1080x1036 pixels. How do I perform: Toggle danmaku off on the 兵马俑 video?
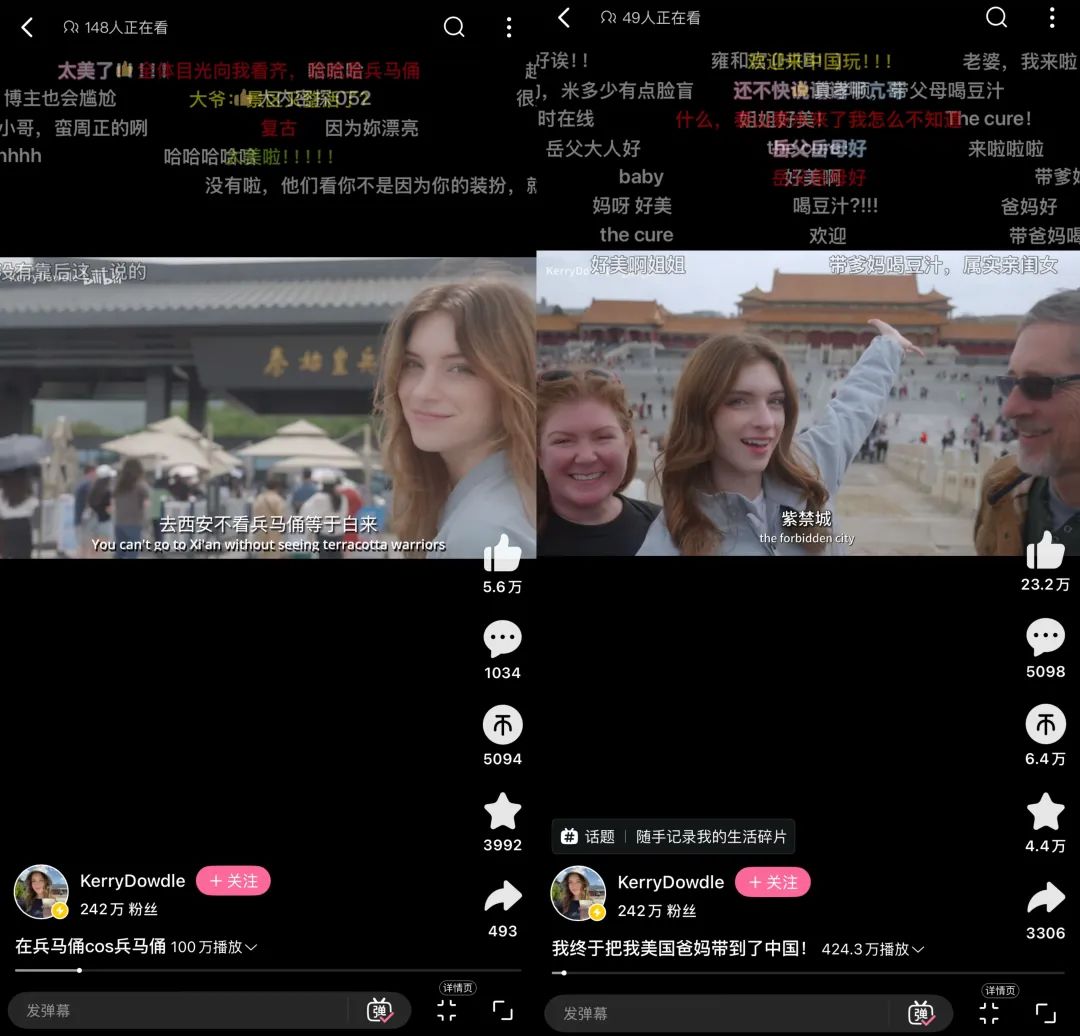pos(381,1011)
